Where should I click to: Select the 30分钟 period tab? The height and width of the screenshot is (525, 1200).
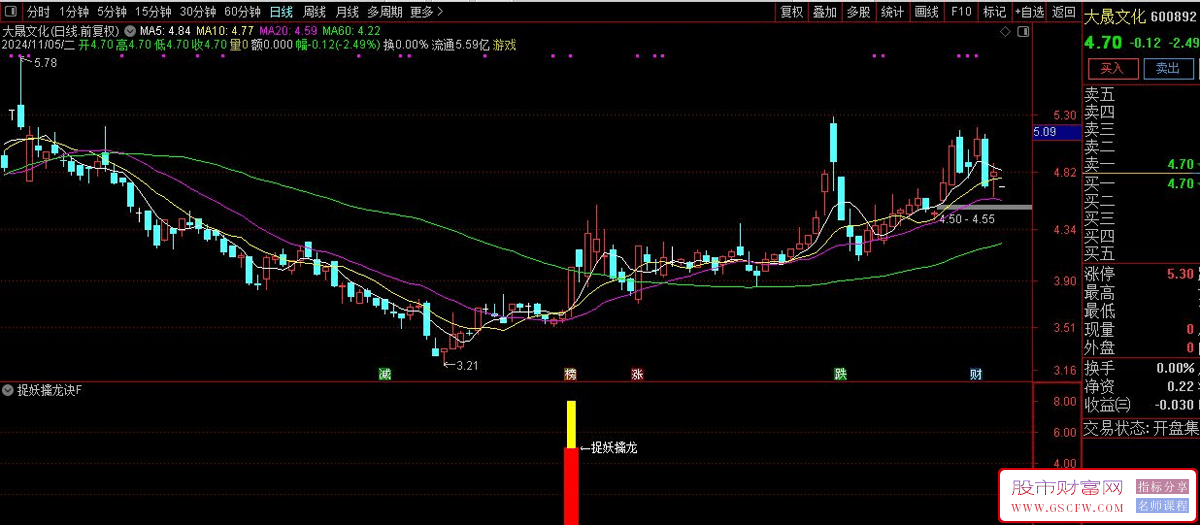click(x=197, y=12)
